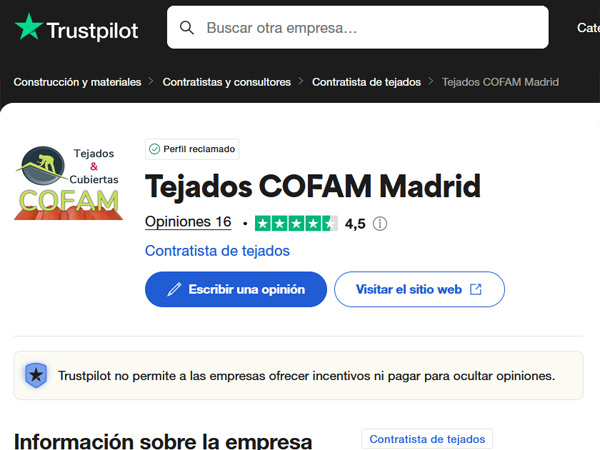Click the rating info icon beside 4,5
The image size is (600, 450).
click(380, 223)
